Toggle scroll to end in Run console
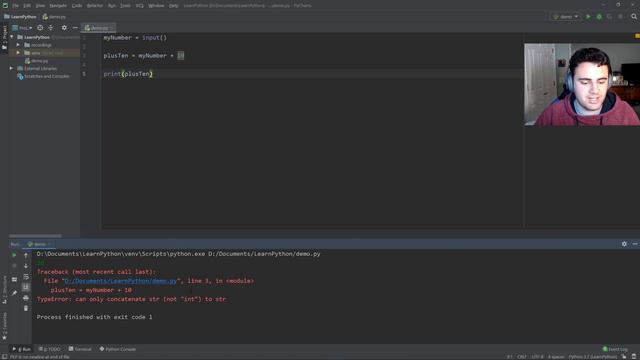640x360 pixels. (26, 287)
